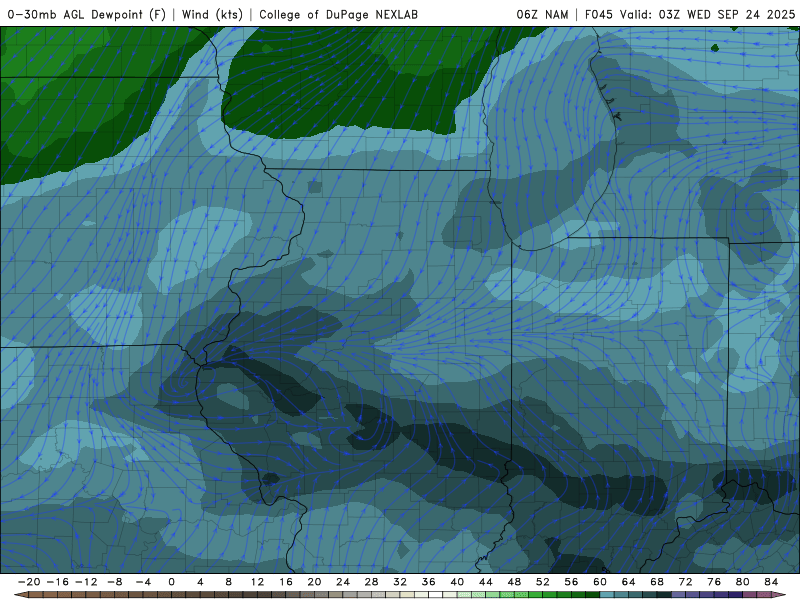This screenshot has width=800, height=600.
Task: Click the 12 value on the legend
Action: [257, 582]
